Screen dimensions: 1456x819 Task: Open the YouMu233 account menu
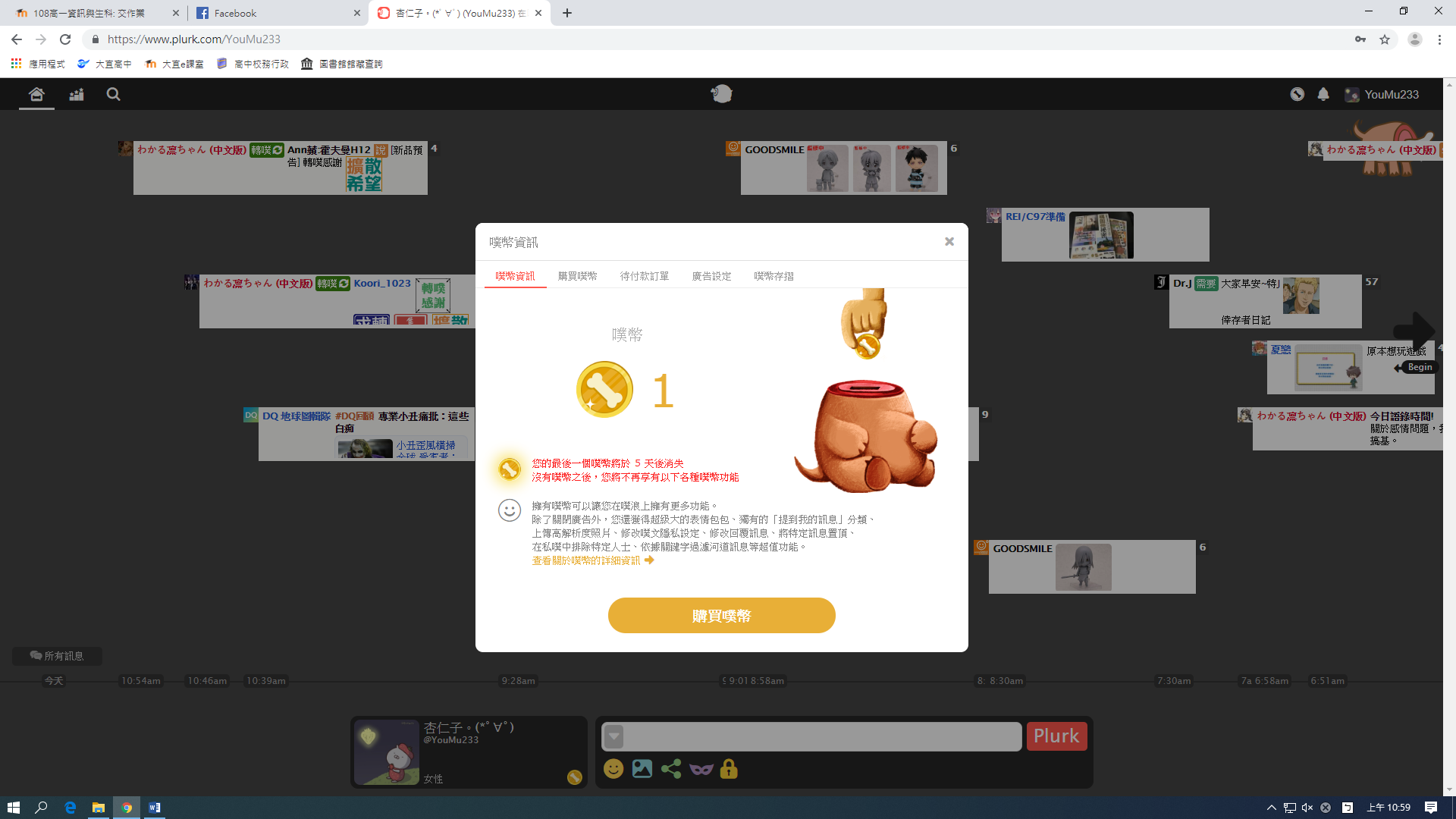coord(1382,94)
